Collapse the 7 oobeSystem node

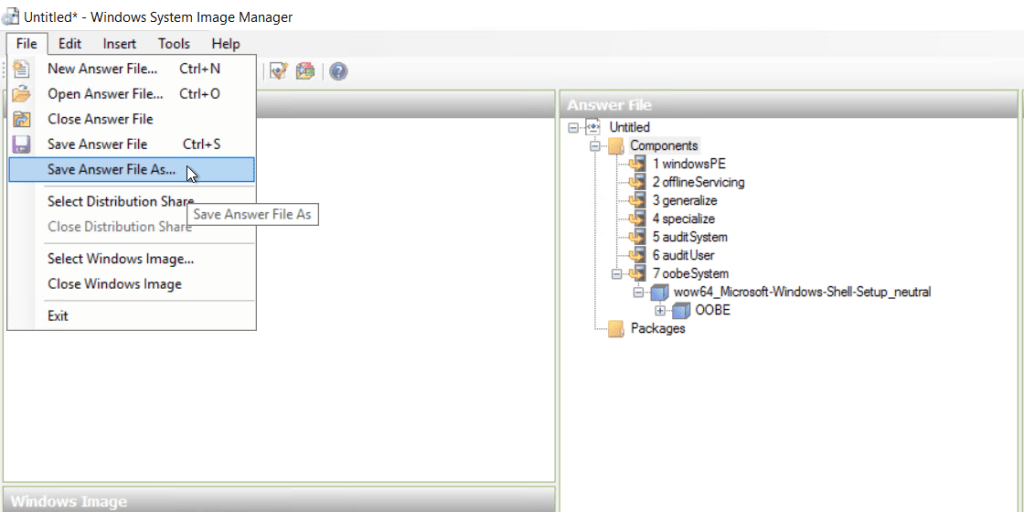click(x=616, y=273)
